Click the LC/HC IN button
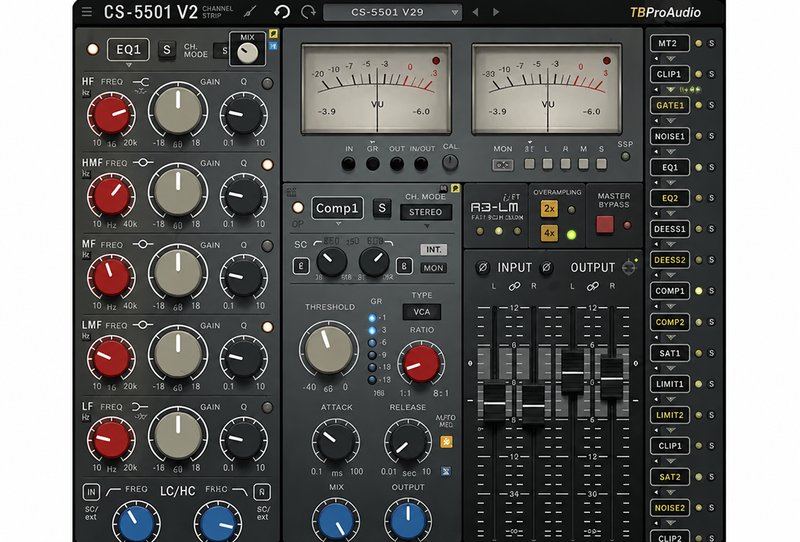Image resolution: width=800 pixels, height=542 pixels. [x=91, y=492]
